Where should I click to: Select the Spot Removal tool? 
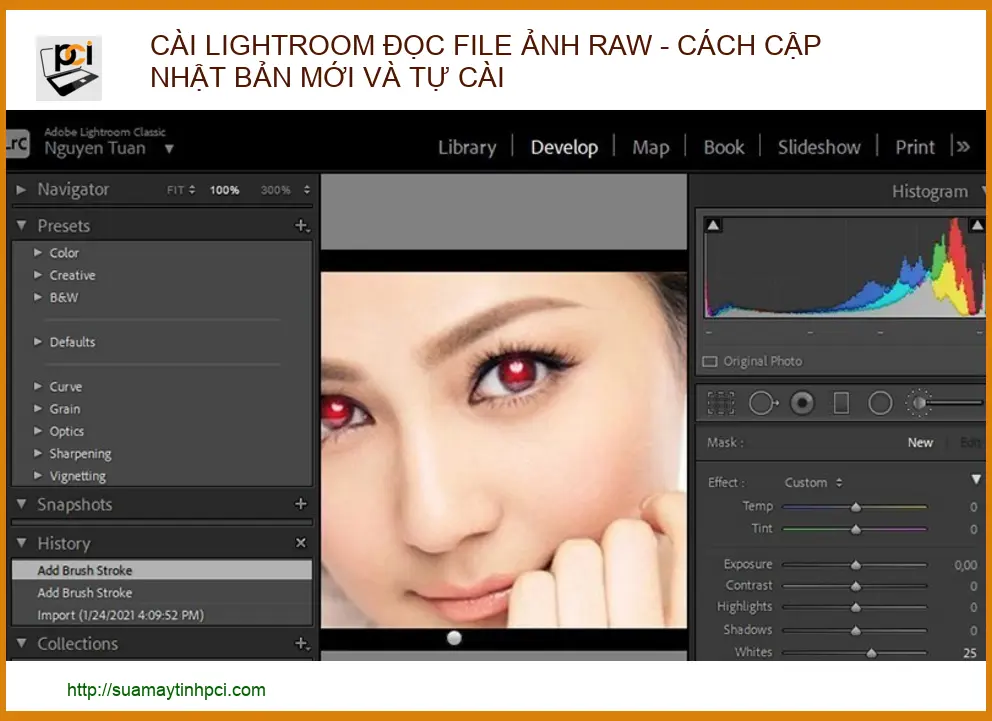click(x=763, y=403)
